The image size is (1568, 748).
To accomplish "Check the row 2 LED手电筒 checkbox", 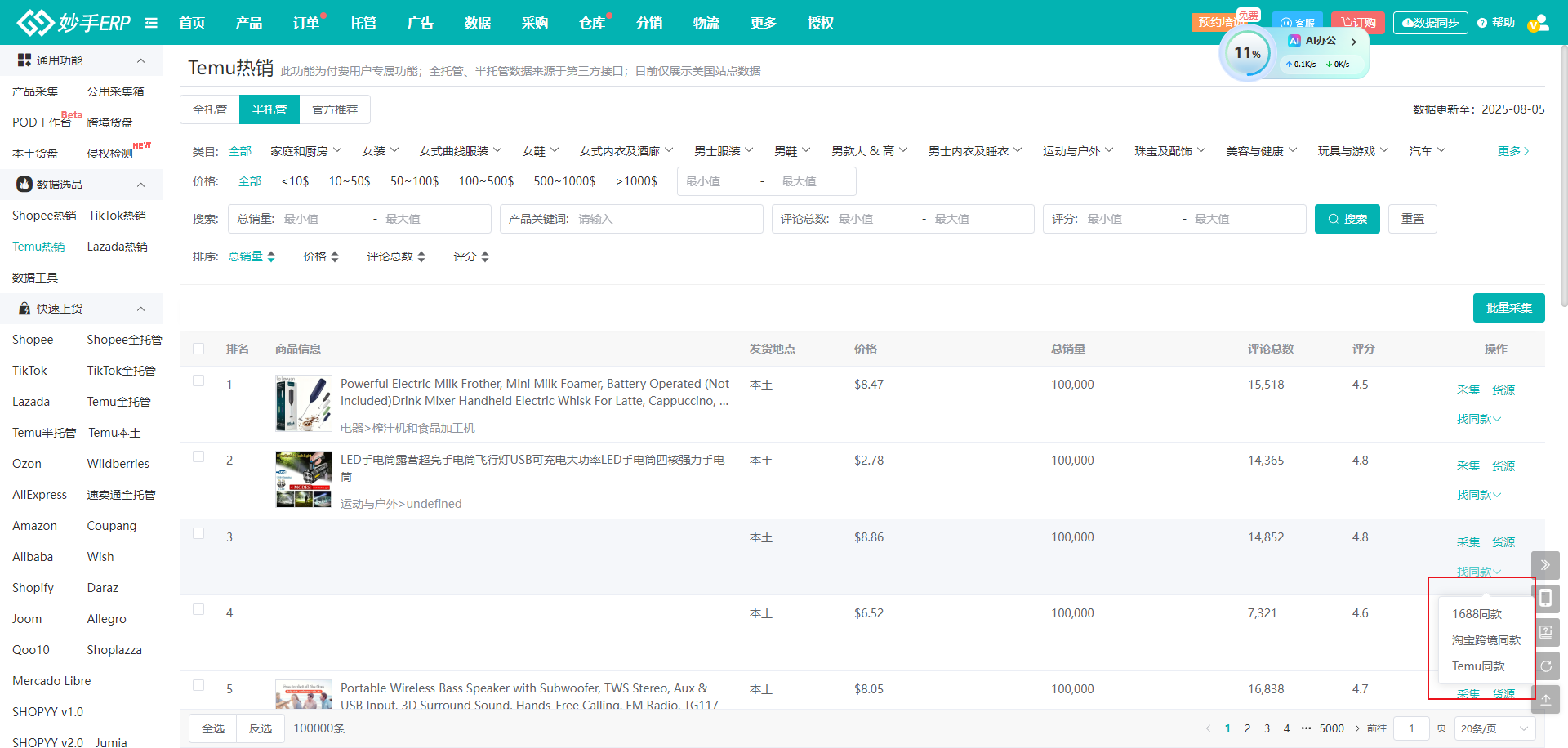I will [198, 456].
